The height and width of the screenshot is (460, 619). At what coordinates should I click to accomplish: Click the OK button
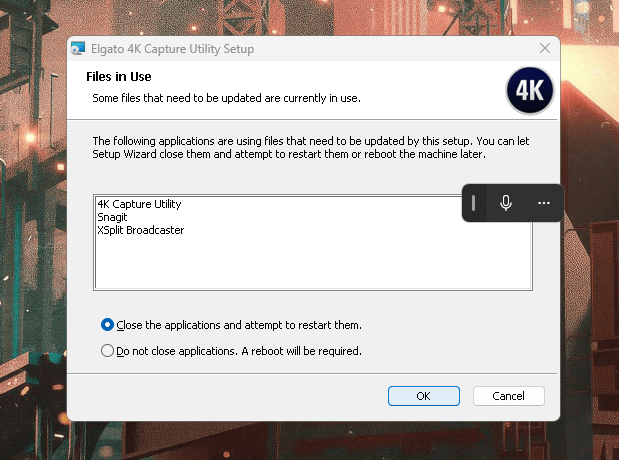point(424,396)
